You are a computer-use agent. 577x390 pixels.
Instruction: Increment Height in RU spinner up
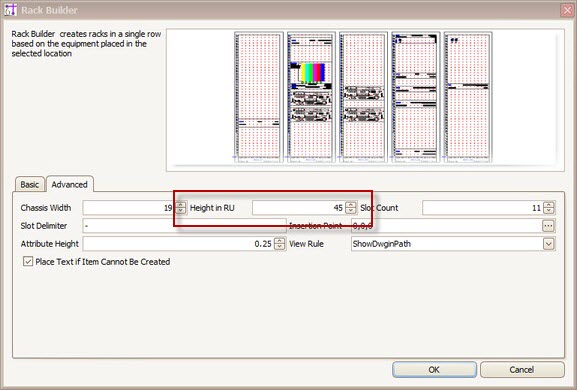click(x=351, y=205)
